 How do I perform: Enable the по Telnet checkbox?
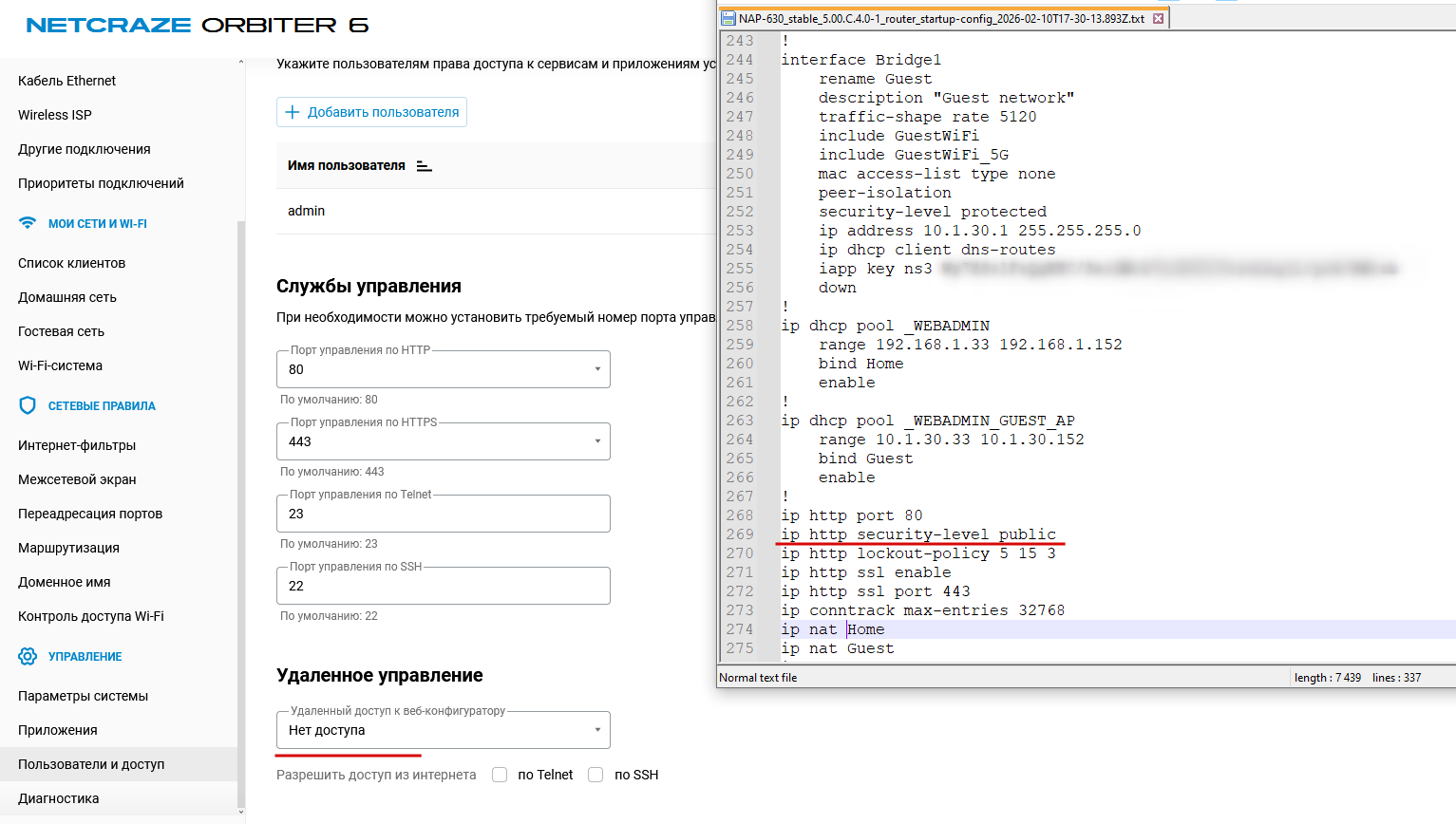tap(500, 775)
